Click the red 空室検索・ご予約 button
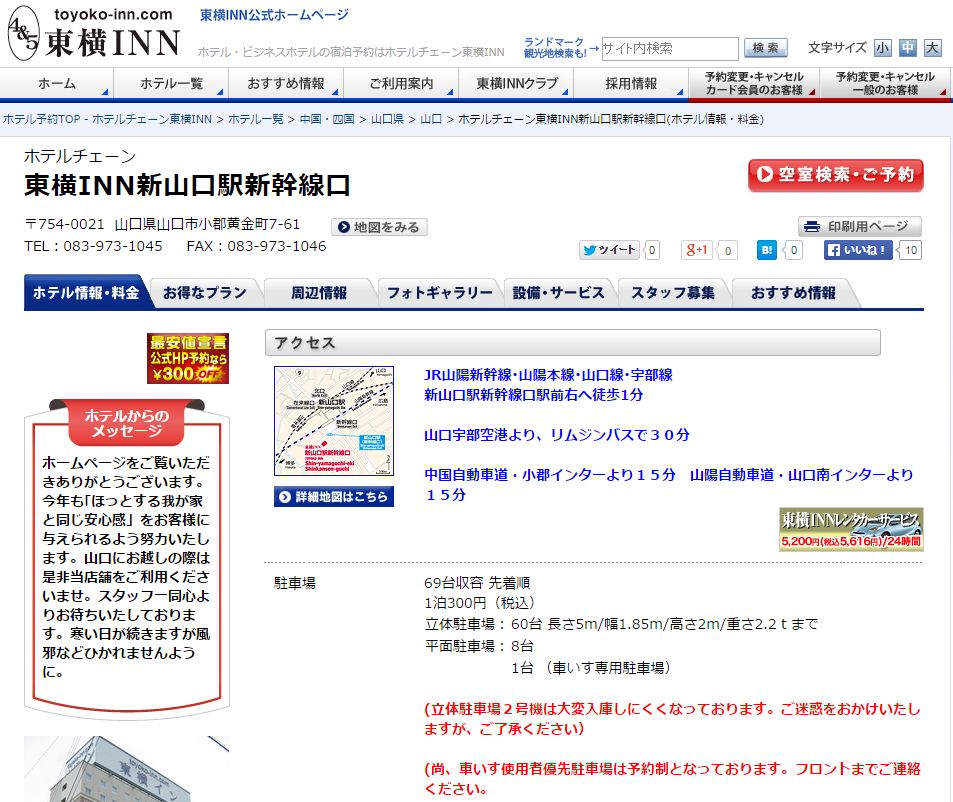Image resolution: width=953 pixels, height=802 pixels. pos(836,175)
